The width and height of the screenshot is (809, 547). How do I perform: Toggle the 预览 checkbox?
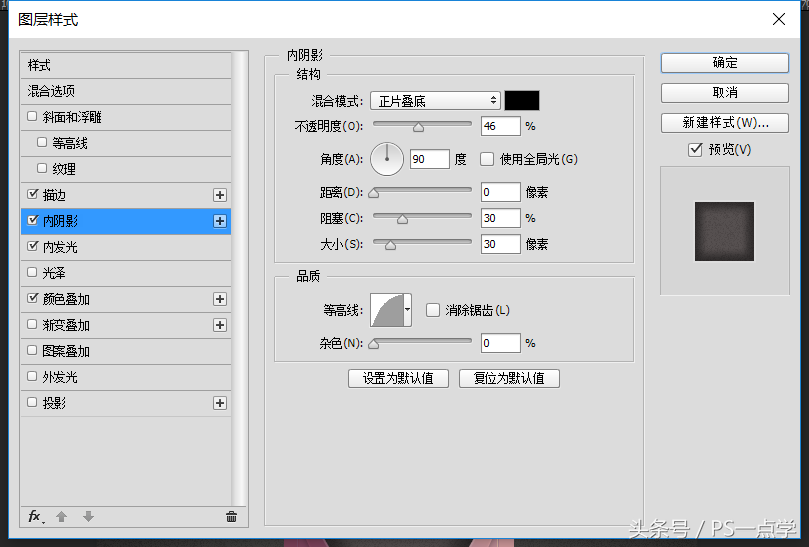click(x=695, y=150)
